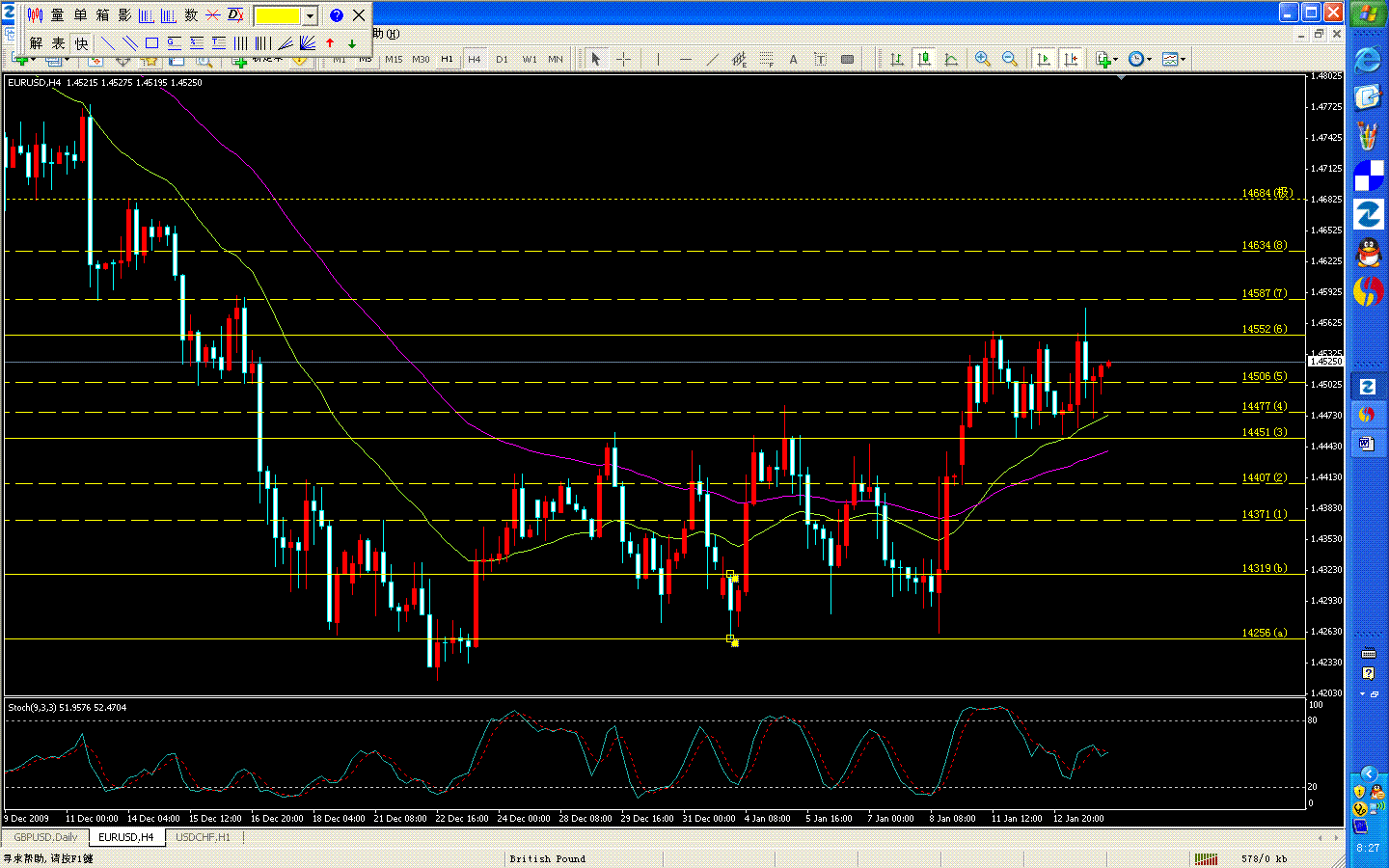Screen dimensions: 1389x868
Task: Toggle chart auto scroll
Action: click(1044, 60)
